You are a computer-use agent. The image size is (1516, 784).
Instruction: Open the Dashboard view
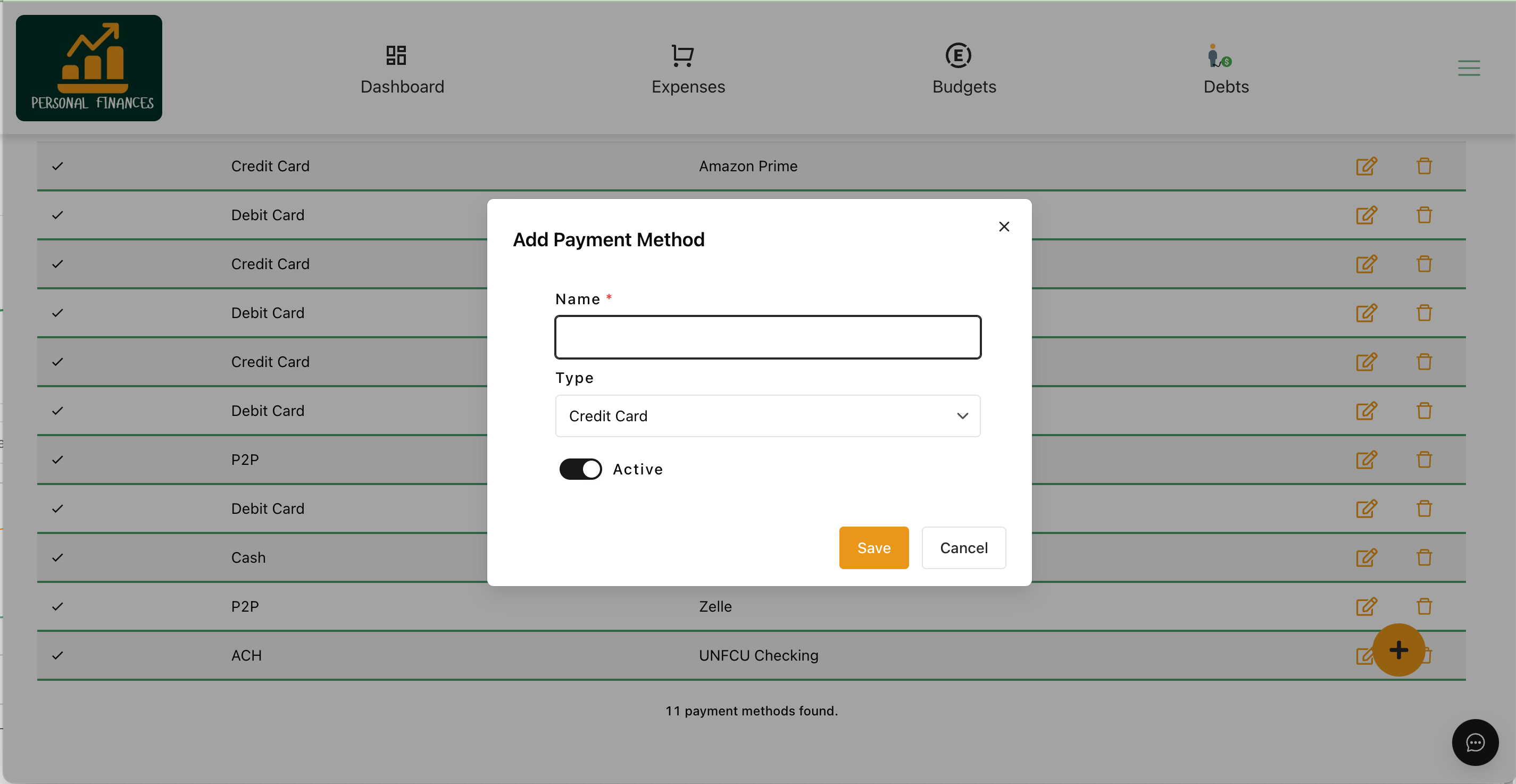click(403, 70)
